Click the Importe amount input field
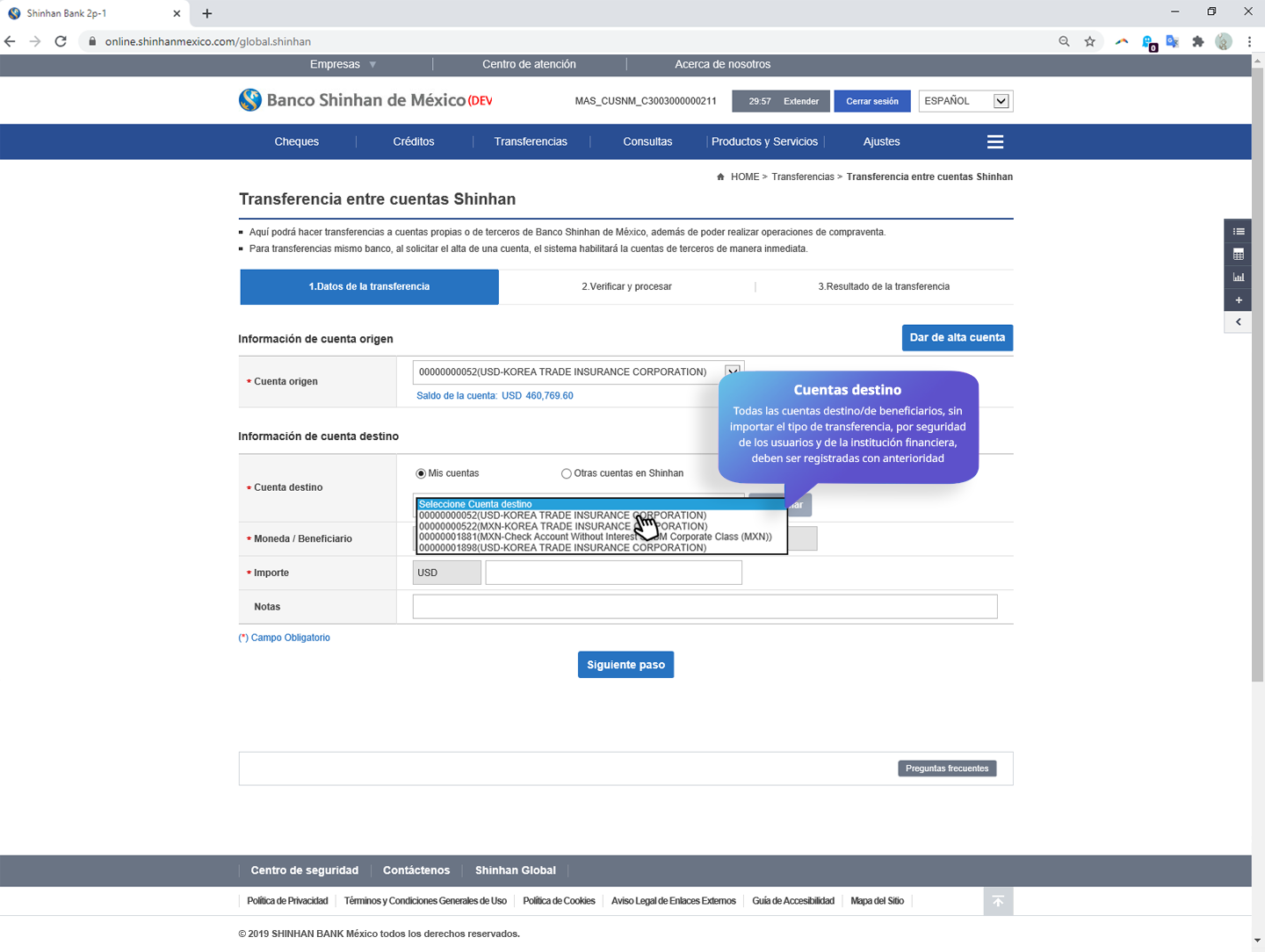The image size is (1265, 952). 613,573
